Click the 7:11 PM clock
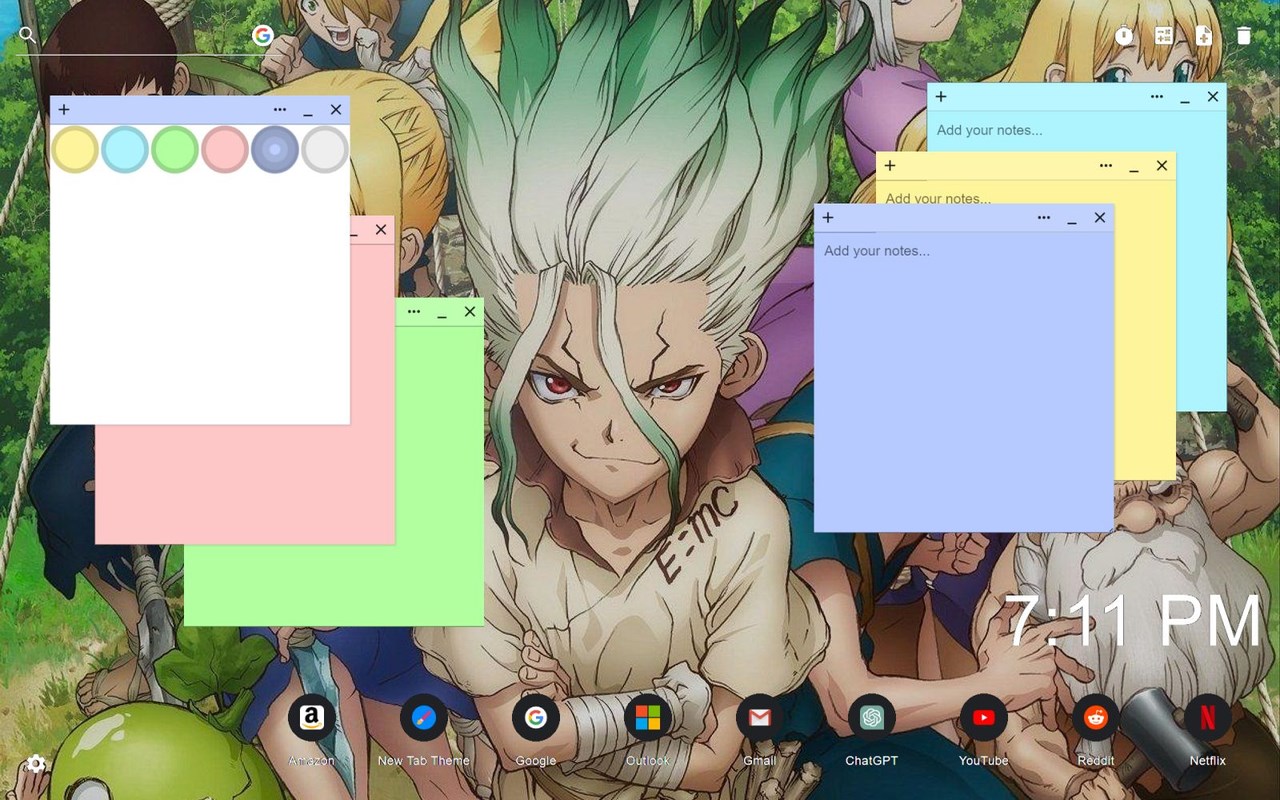Viewport: 1280px width, 800px height. (x=1134, y=620)
